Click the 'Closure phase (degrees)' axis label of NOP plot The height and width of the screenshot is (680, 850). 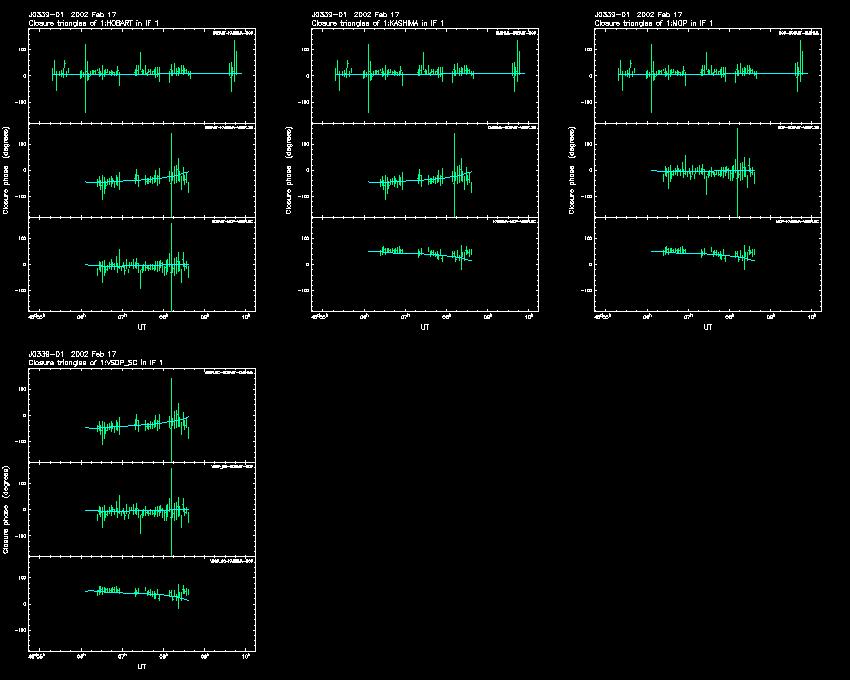[572, 170]
